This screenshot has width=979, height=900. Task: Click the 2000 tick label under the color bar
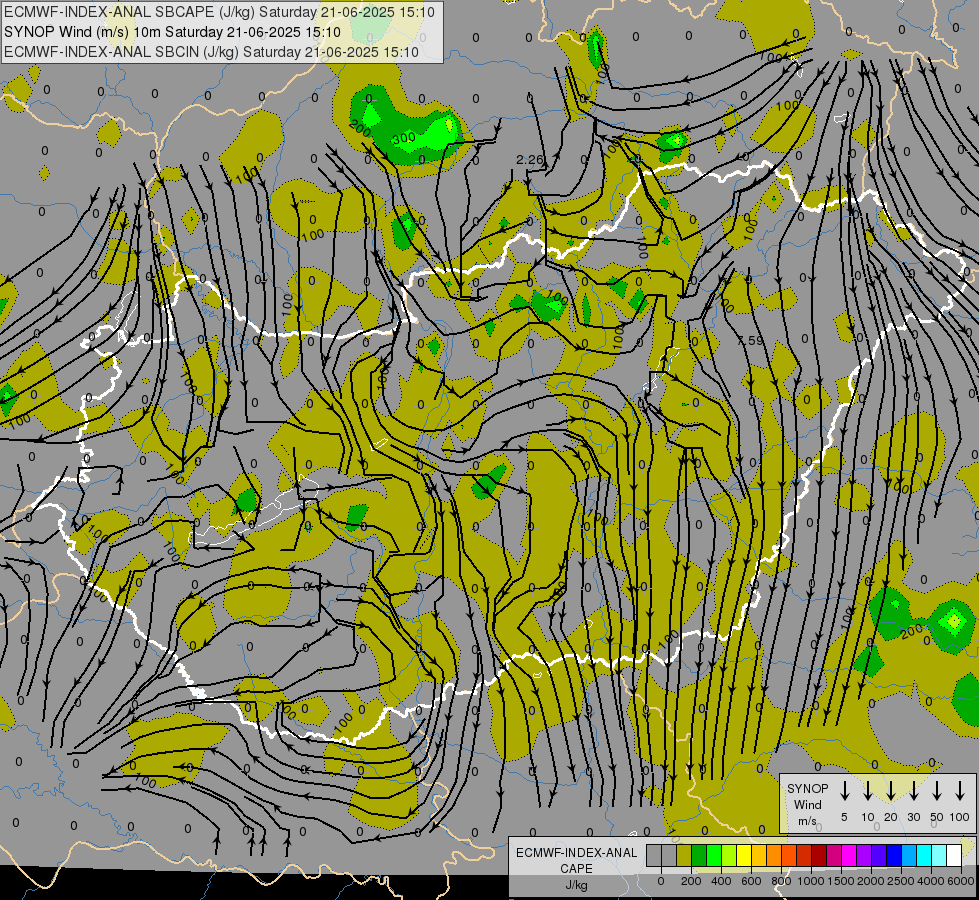pos(871,881)
